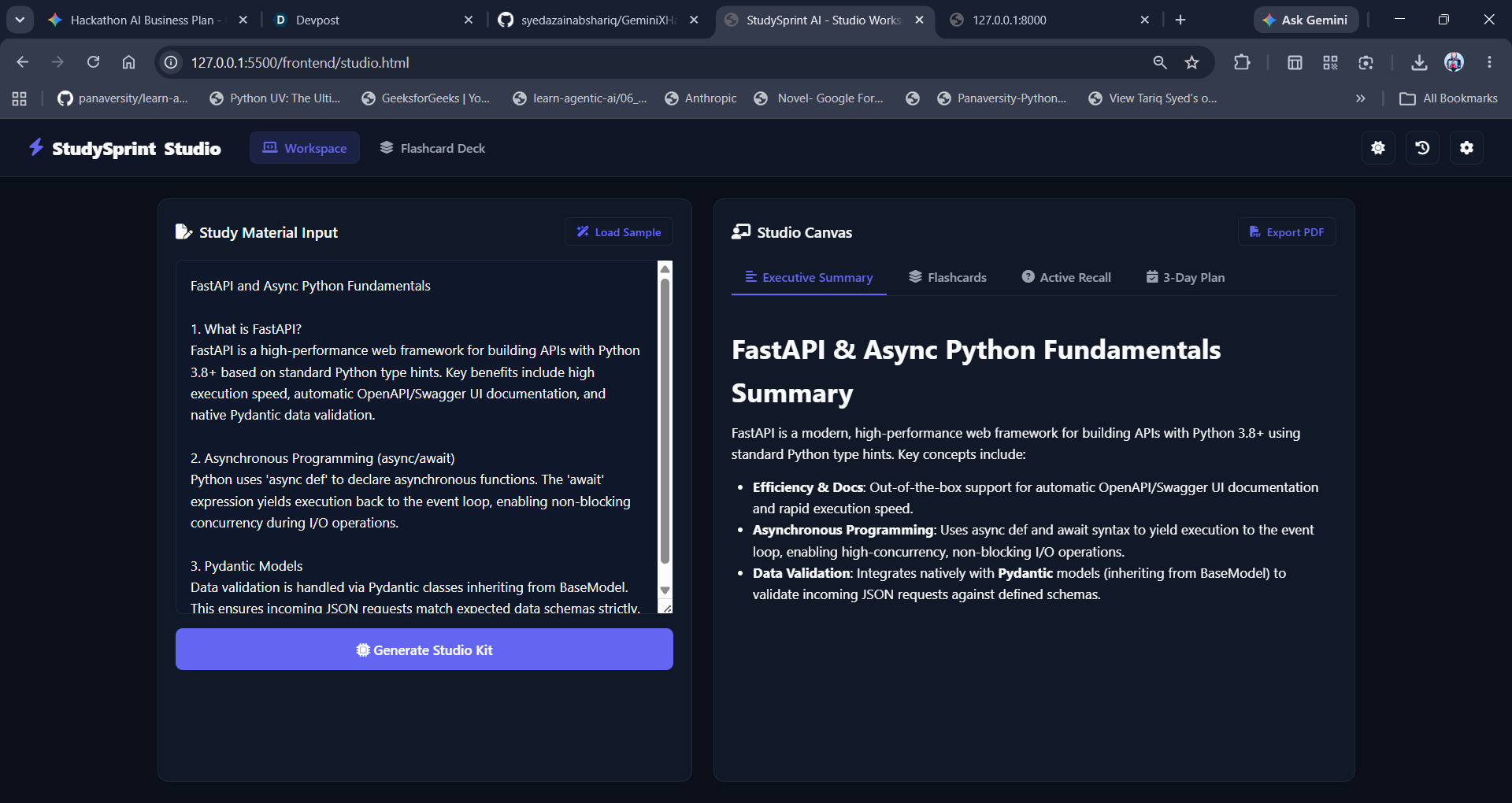
Task: Click the browser back arrow
Action: [x=22, y=62]
